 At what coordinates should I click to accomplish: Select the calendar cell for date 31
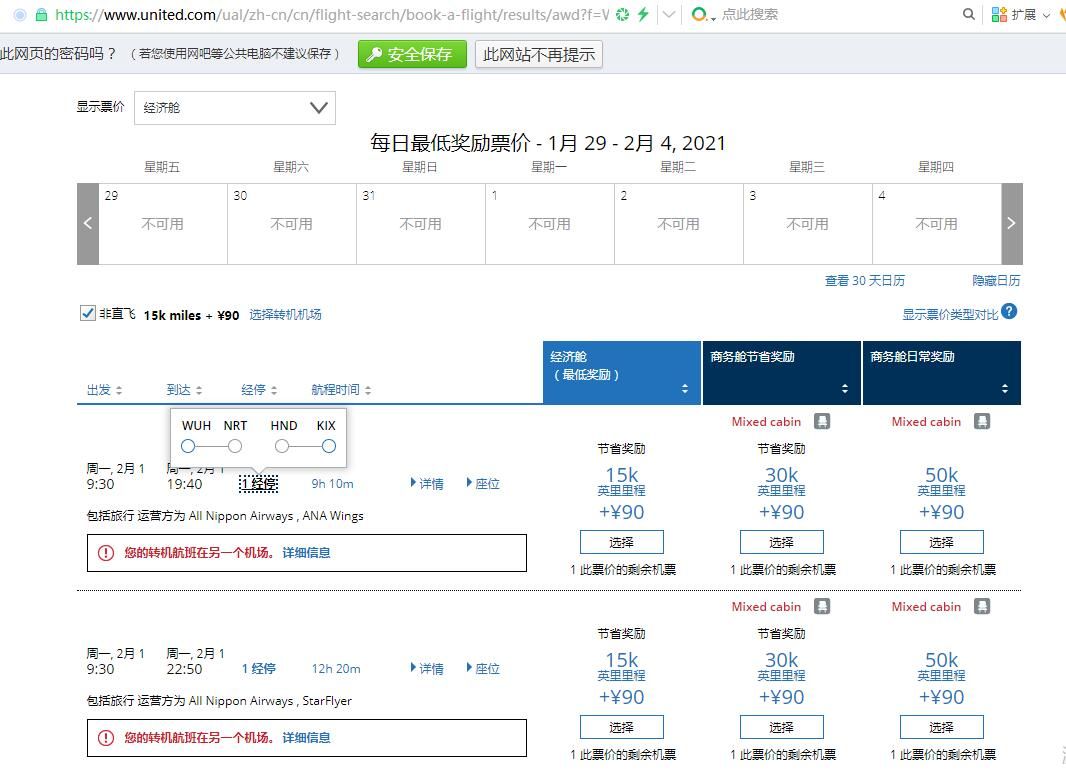click(421, 223)
